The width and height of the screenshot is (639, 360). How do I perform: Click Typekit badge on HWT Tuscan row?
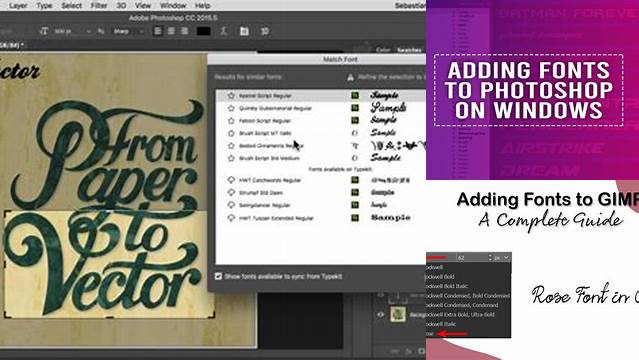(x=355, y=218)
